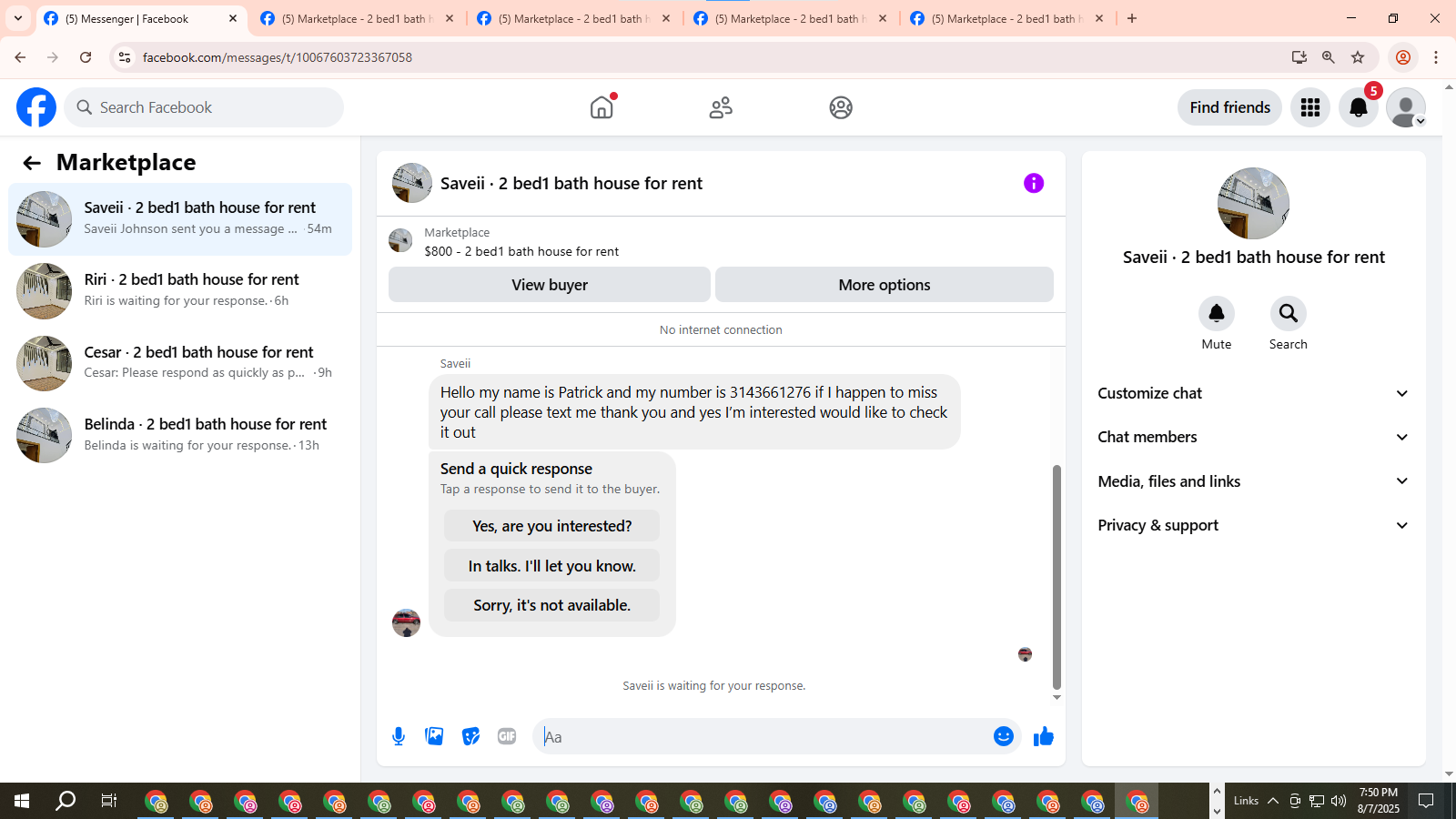Expand the Privacy & support section
This screenshot has height=819, width=1456.
[x=1253, y=525]
